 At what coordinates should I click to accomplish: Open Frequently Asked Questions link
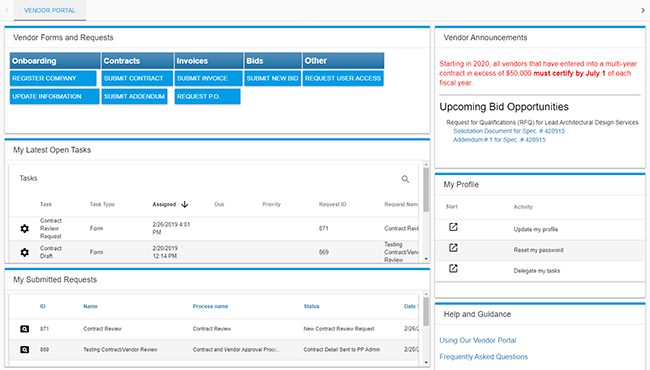tap(483, 357)
